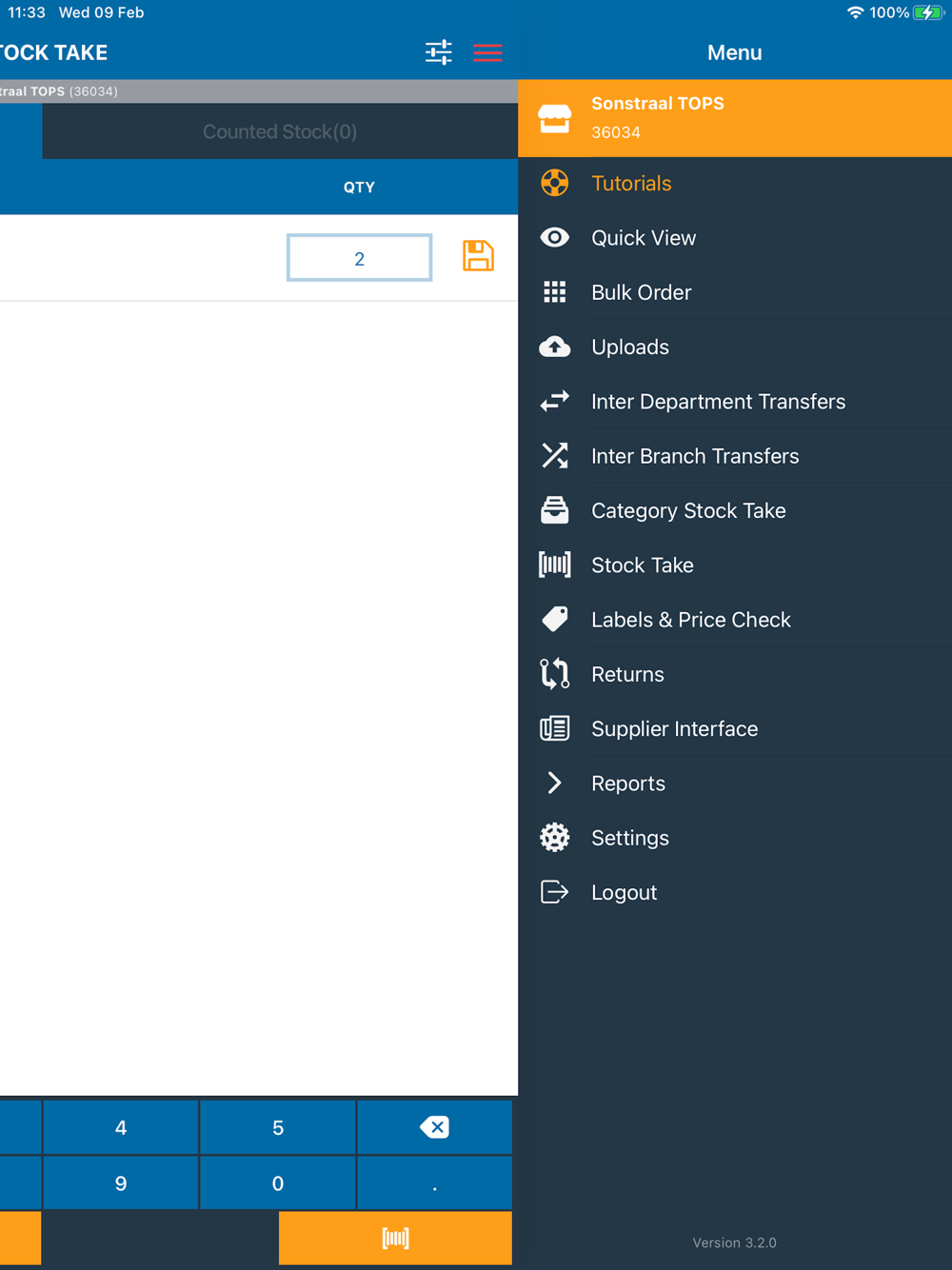Click the Version 3.2.0 label
952x1270 pixels.
click(x=734, y=1242)
